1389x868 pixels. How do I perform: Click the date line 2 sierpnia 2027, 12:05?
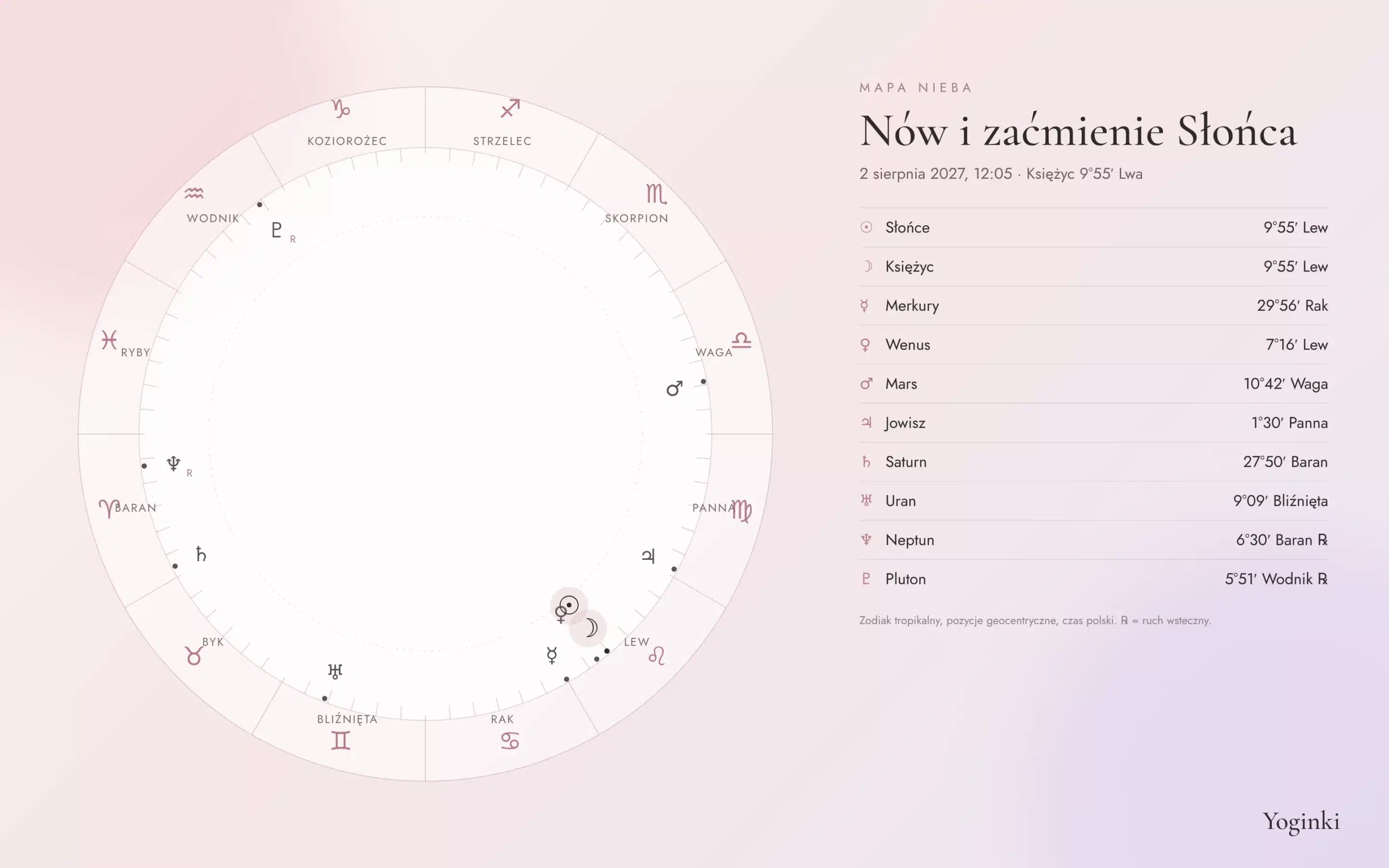coord(936,174)
